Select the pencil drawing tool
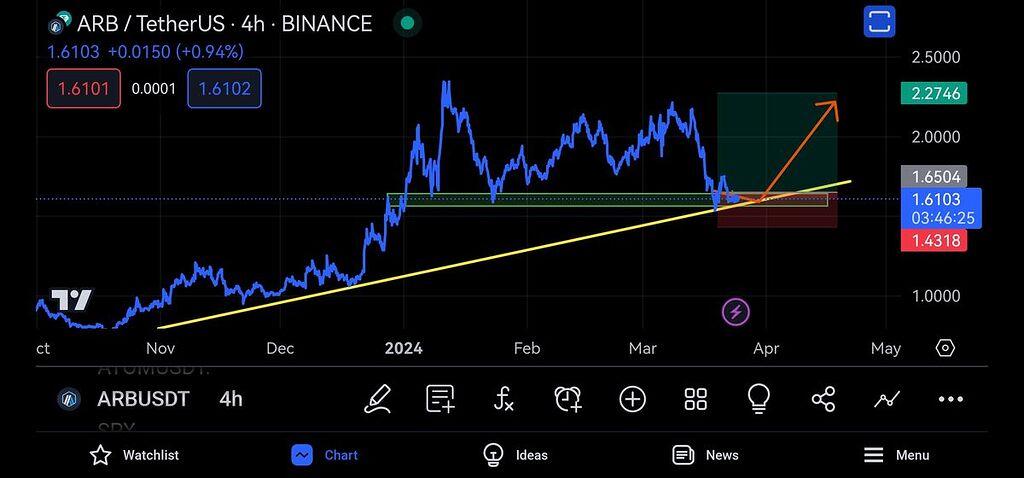Screen dimensions: 1024x478 [377, 399]
